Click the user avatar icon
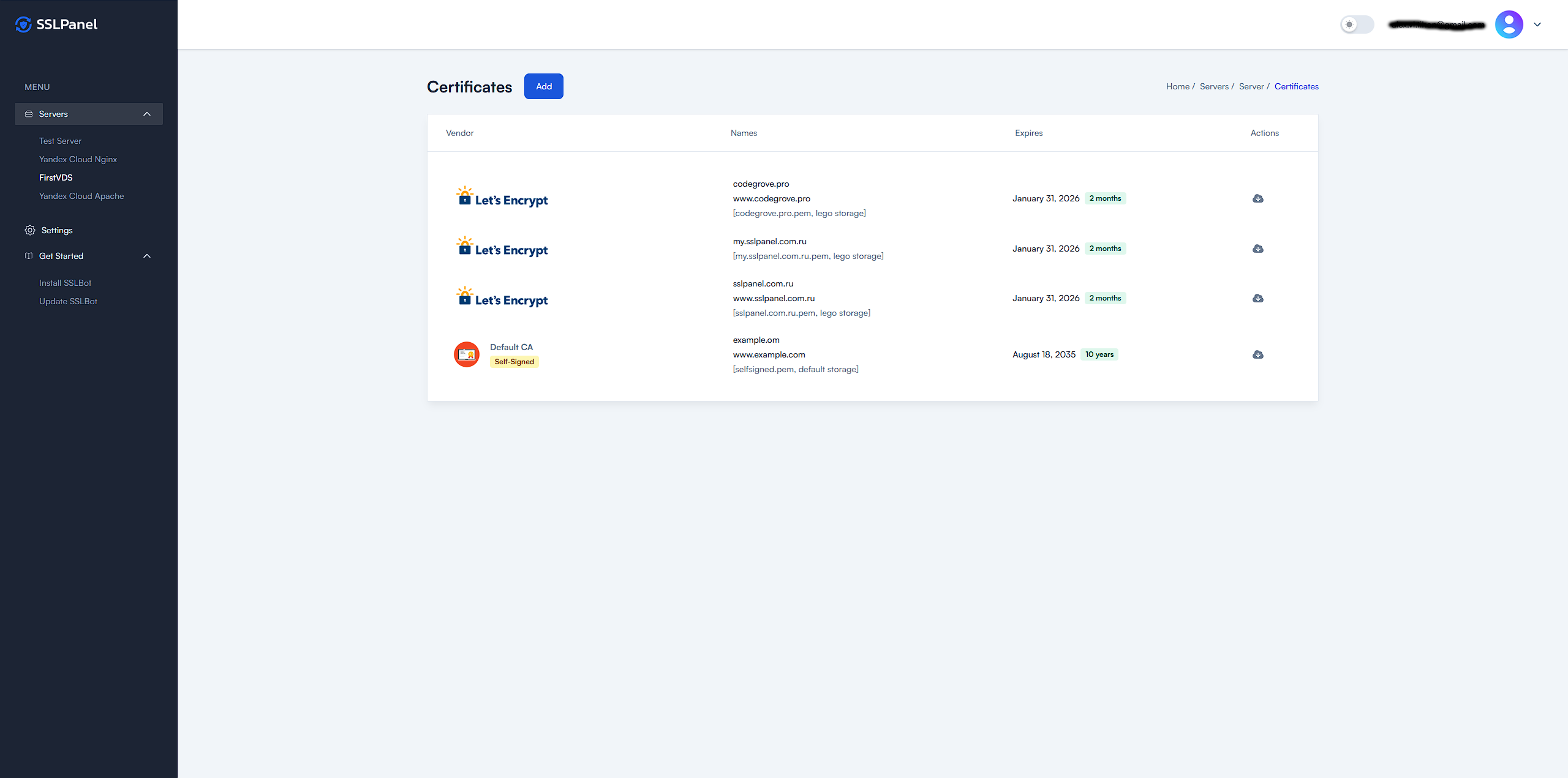The image size is (1568, 778). coord(1509,24)
